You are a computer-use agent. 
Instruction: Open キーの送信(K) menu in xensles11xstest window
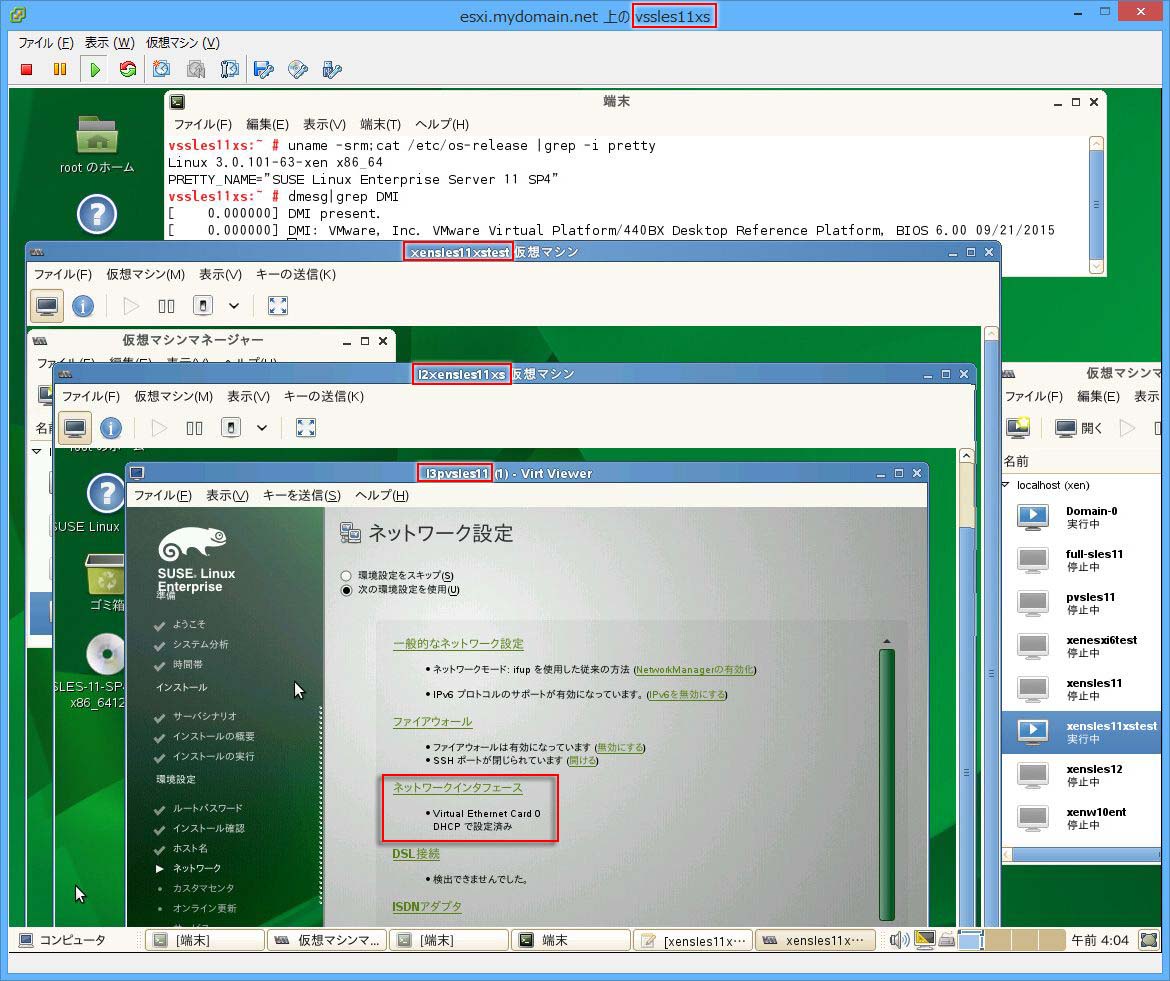[295, 275]
